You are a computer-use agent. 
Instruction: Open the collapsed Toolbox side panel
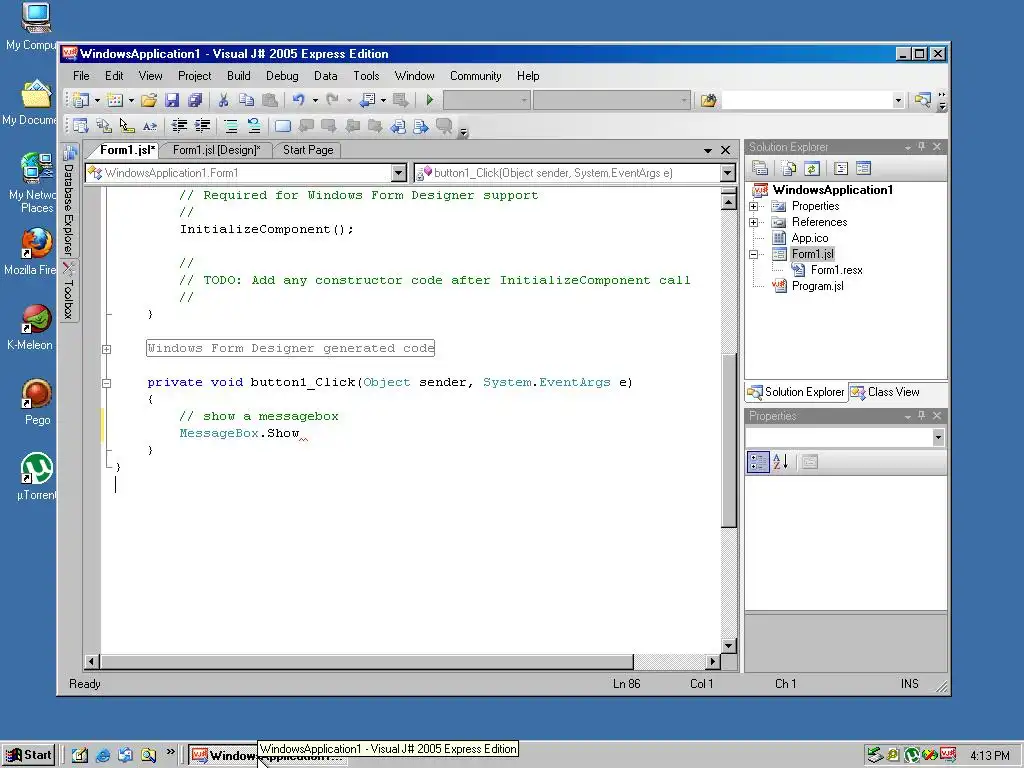[x=69, y=291]
